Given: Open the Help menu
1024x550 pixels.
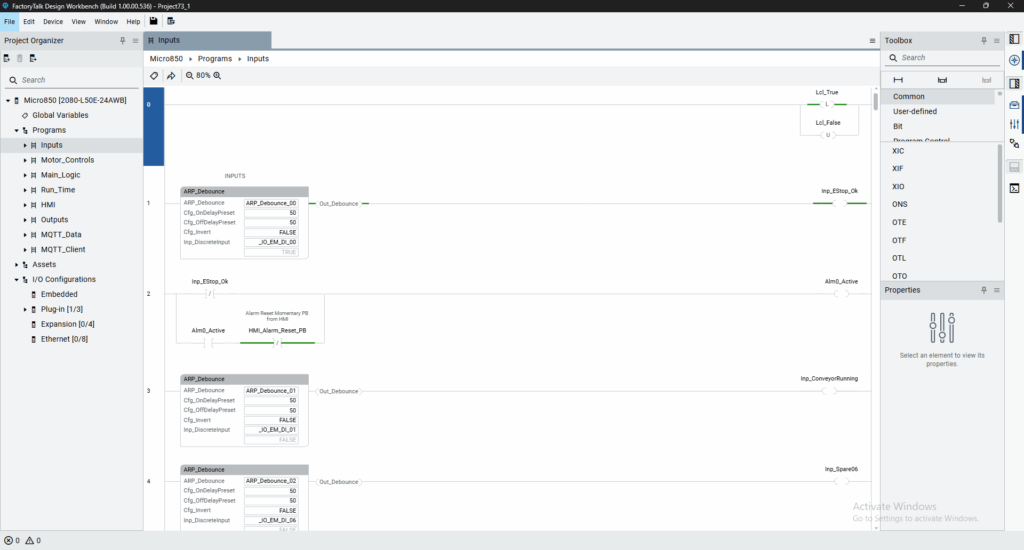Looking at the screenshot, I should (x=133, y=22).
